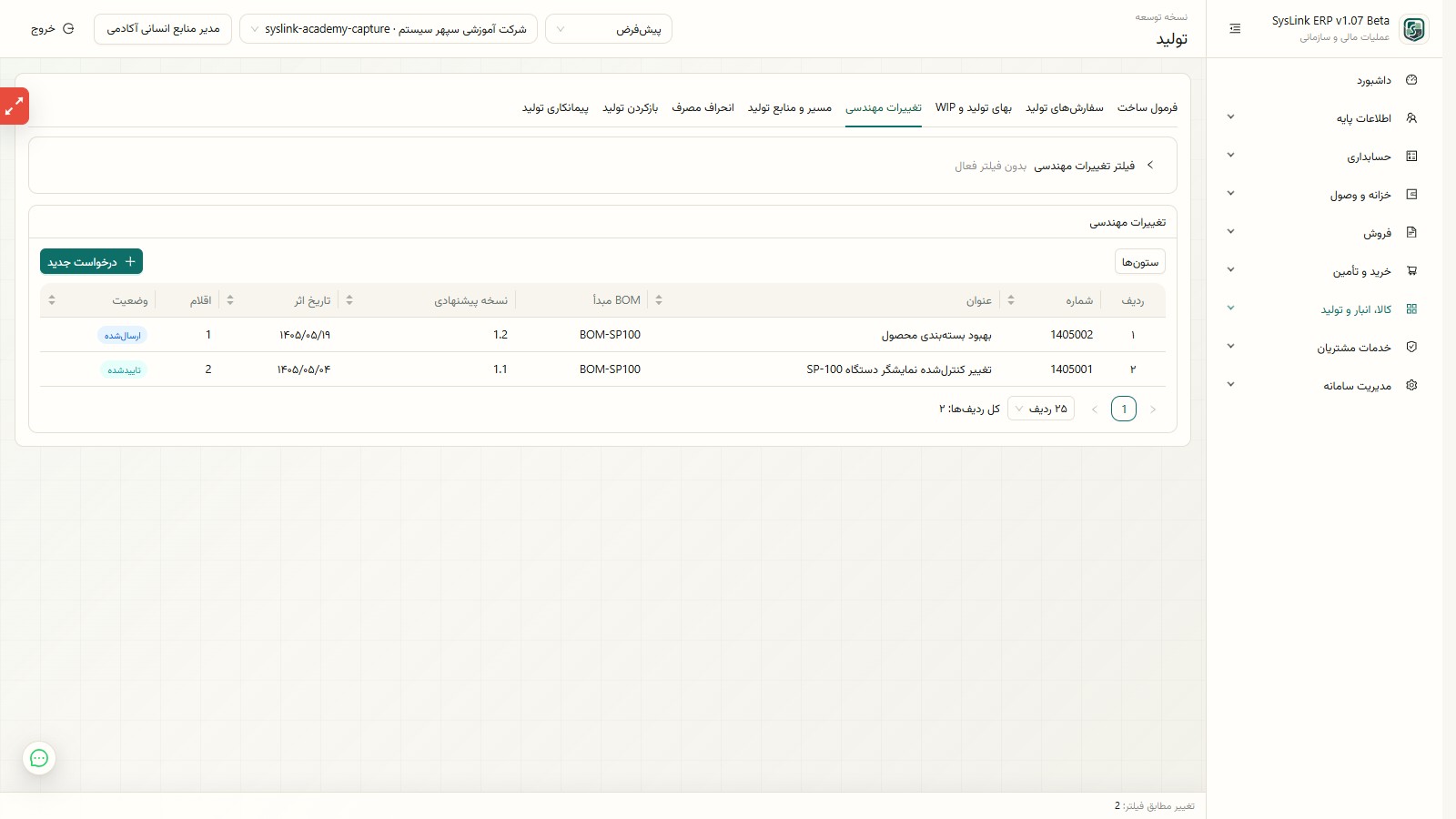Viewport: 1456px width, 819px height.
Task: Click the مدیر منابع انسانی آکادمی role button
Action: (x=163, y=29)
